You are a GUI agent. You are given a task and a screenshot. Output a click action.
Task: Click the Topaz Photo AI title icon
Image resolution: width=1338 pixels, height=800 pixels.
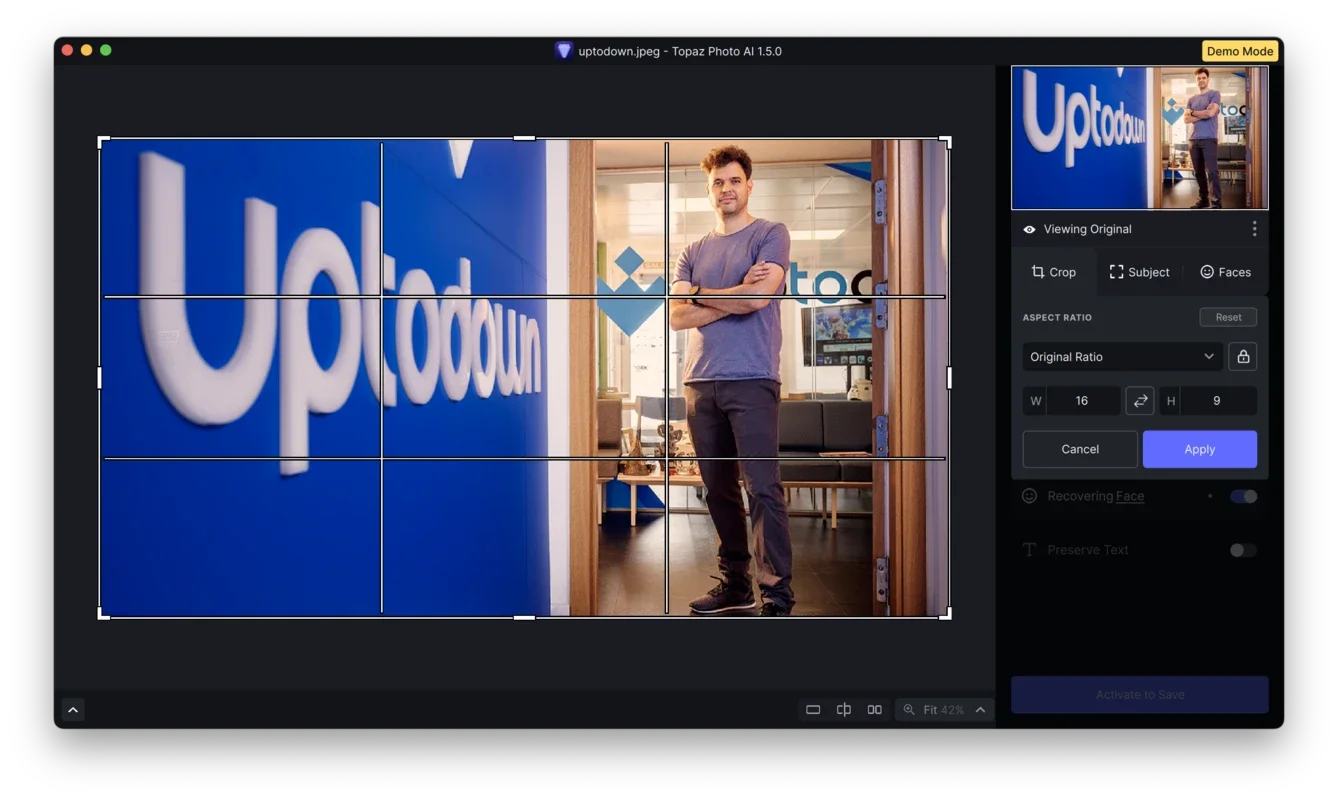564,51
